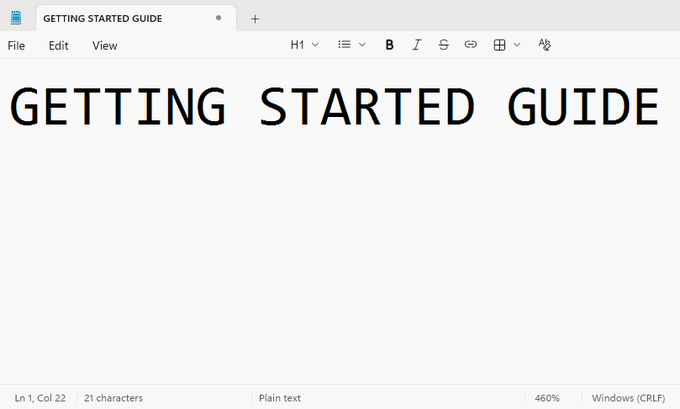This screenshot has height=409, width=680.
Task: Click in the GETTING STARTED GUIDE heading text
Action: click(x=334, y=107)
